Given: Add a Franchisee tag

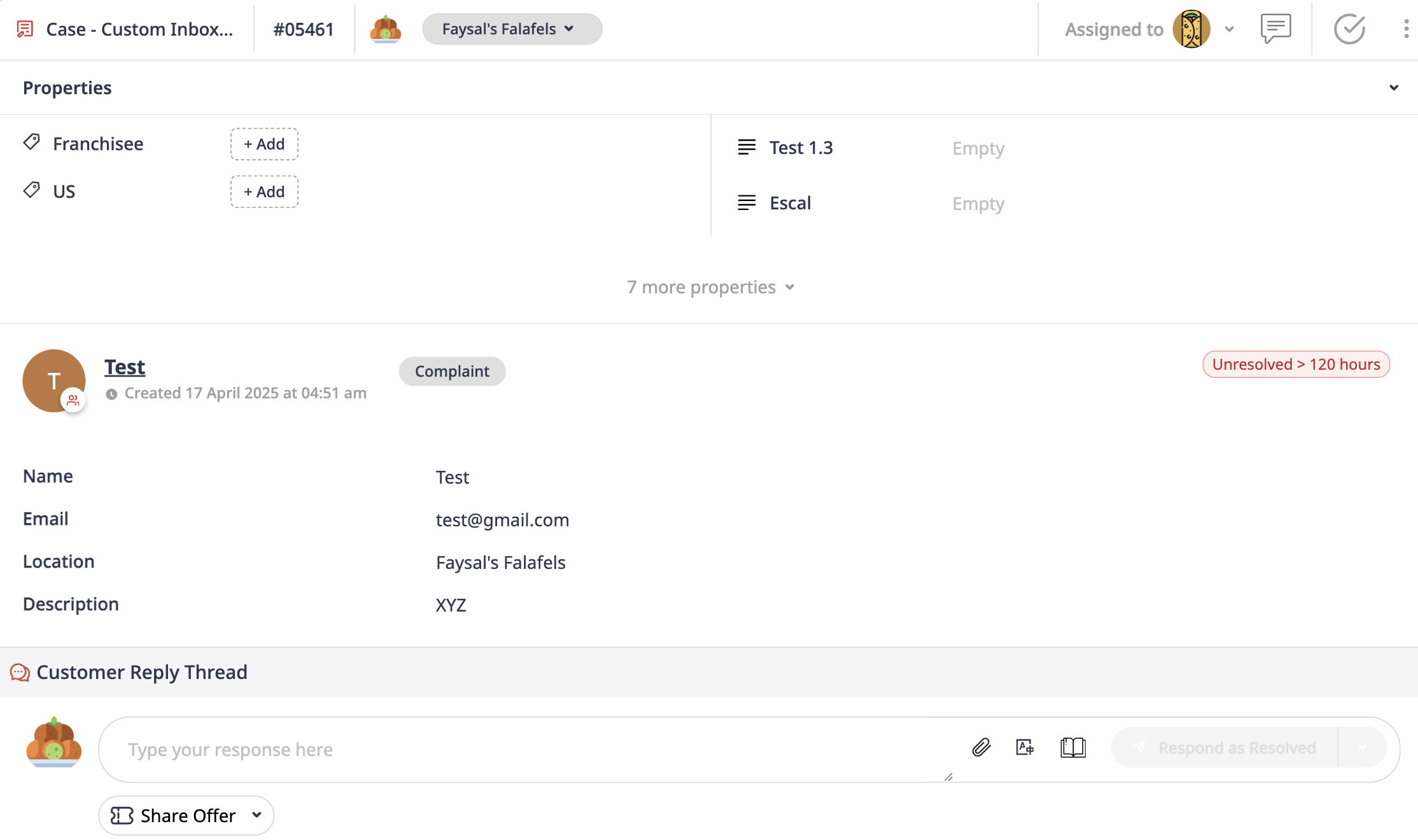Looking at the screenshot, I should click(x=264, y=144).
